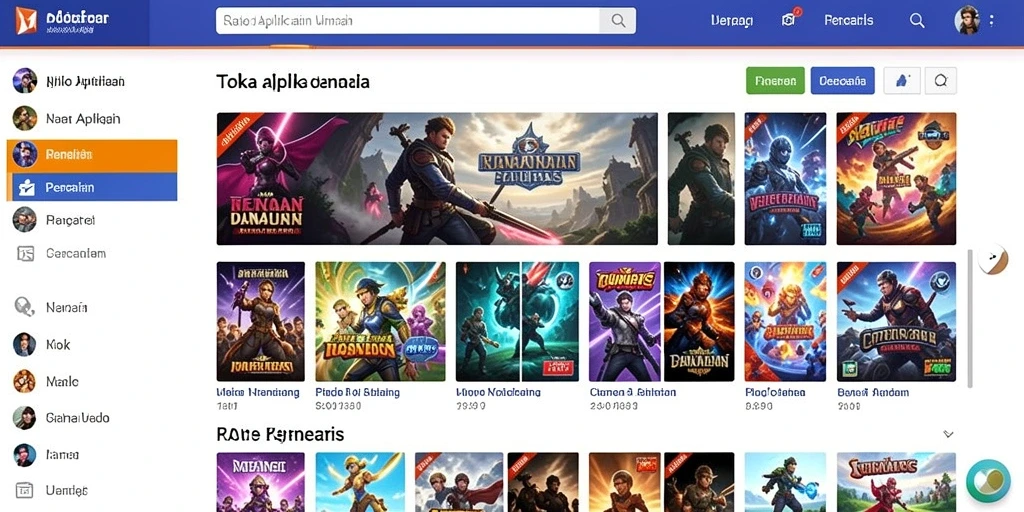This screenshot has width=1024, height=512.
Task: Click the blue thumbs-up icon button
Action: [x=902, y=80]
